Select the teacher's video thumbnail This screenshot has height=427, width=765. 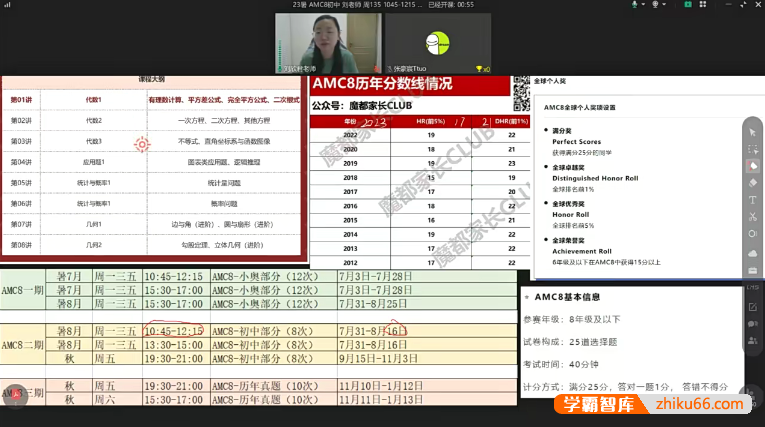pyautogui.click(x=328, y=43)
